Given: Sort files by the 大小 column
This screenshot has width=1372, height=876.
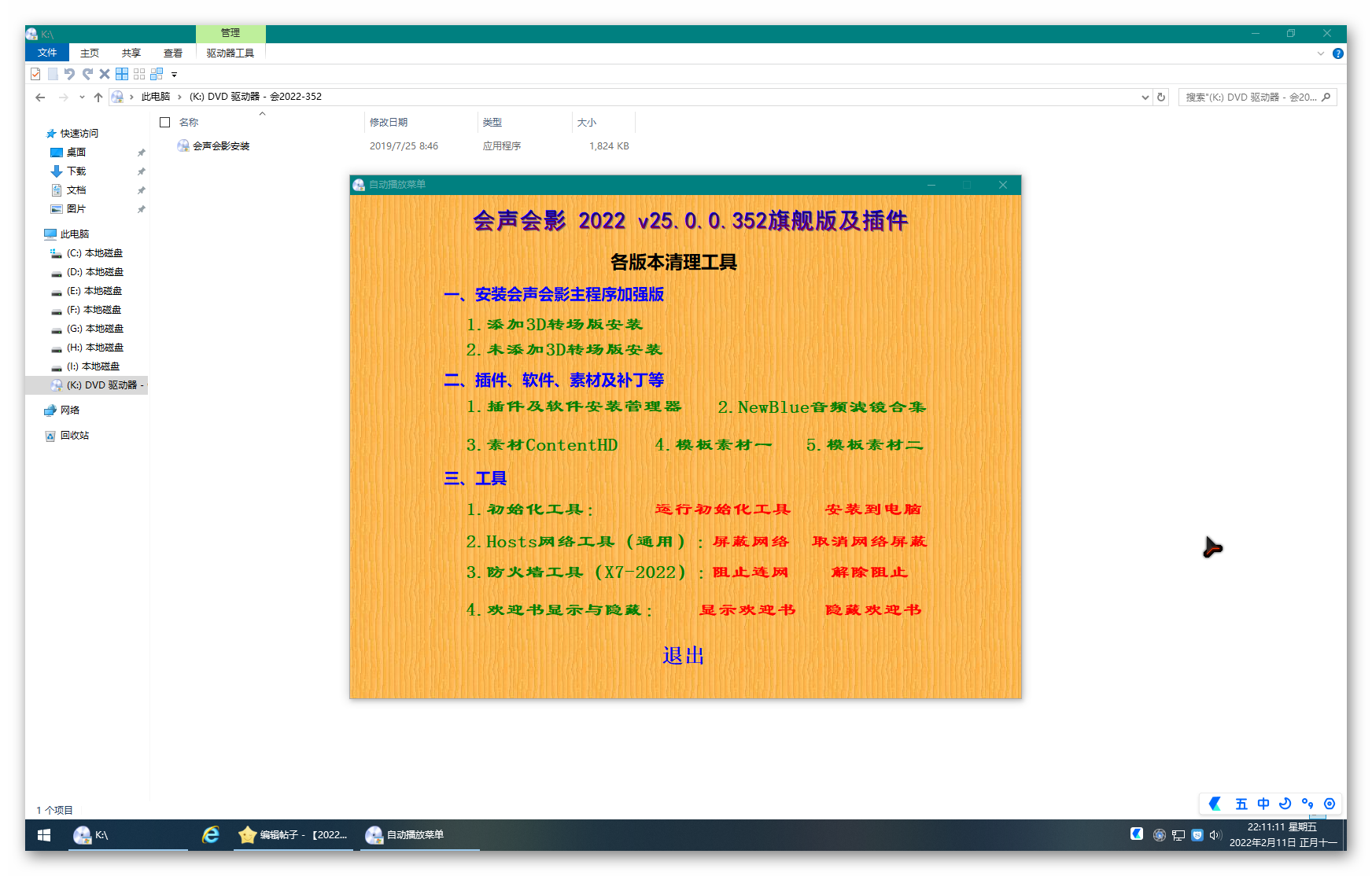Looking at the screenshot, I should [587, 122].
